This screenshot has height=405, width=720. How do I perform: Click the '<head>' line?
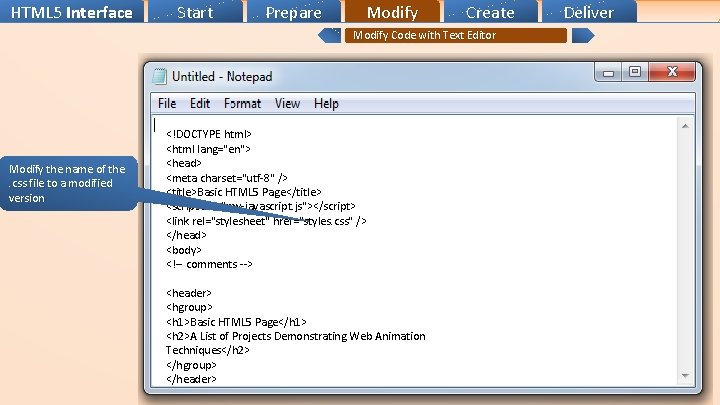(184, 163)
